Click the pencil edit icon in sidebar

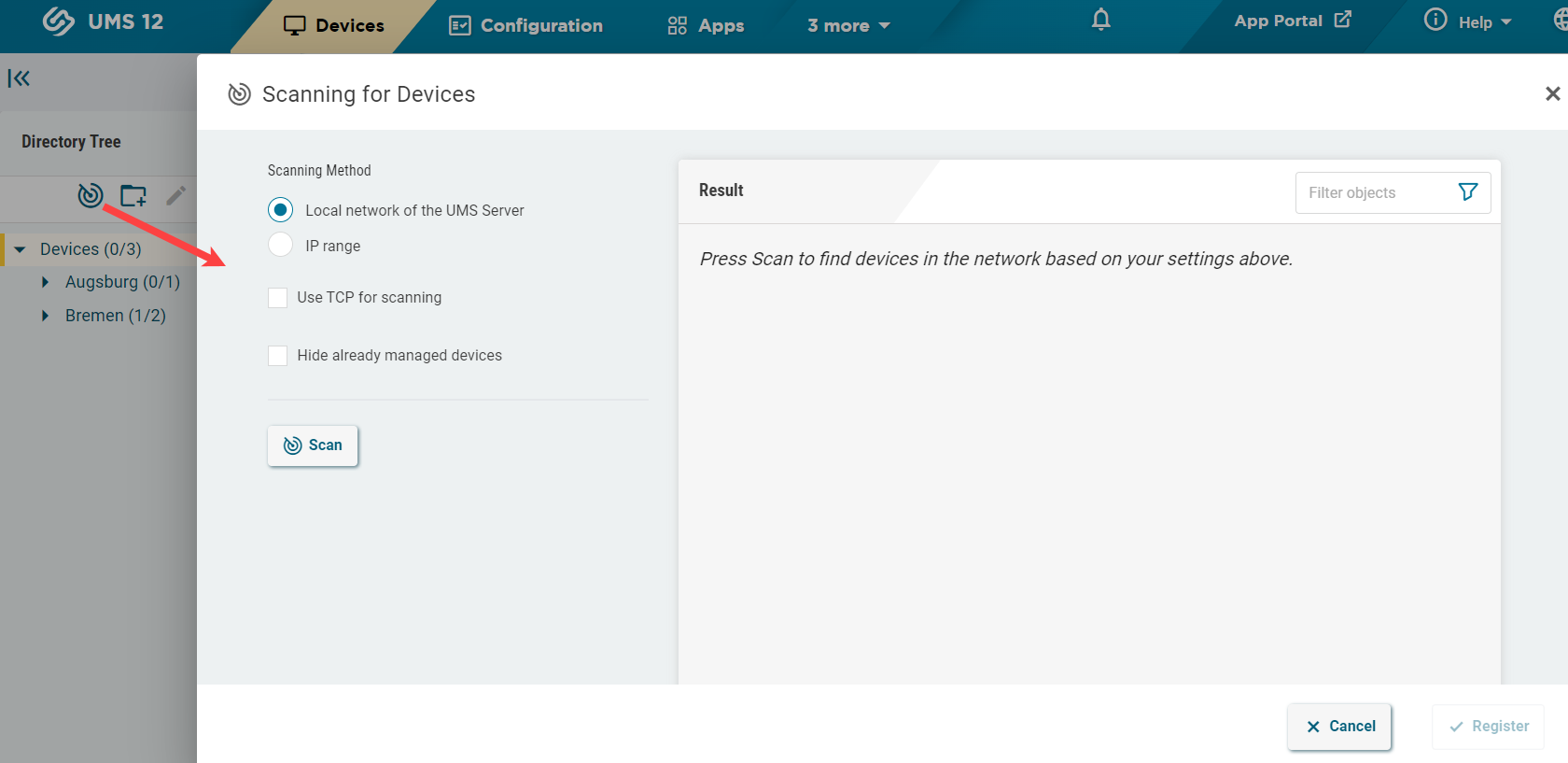(x=175, y=195)
